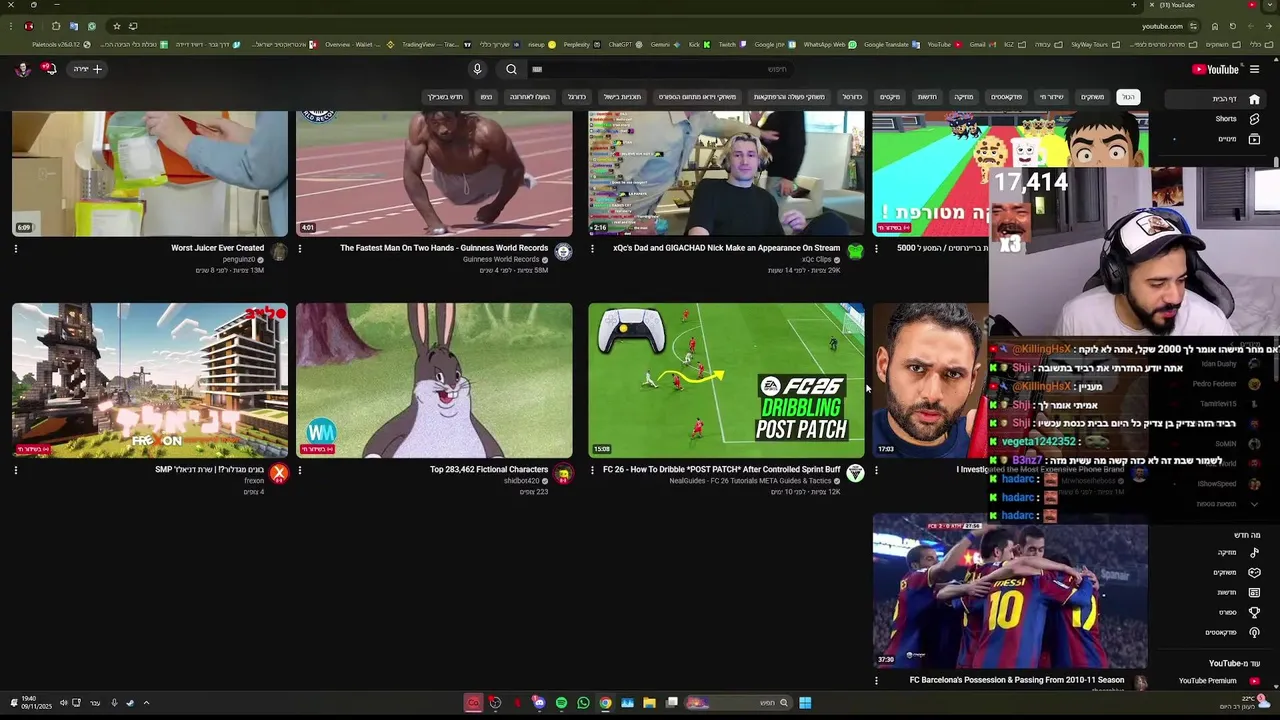1280x720 pixels.
Task: Open the YouTube hamburger guide menu
Action: [1254, 69]
